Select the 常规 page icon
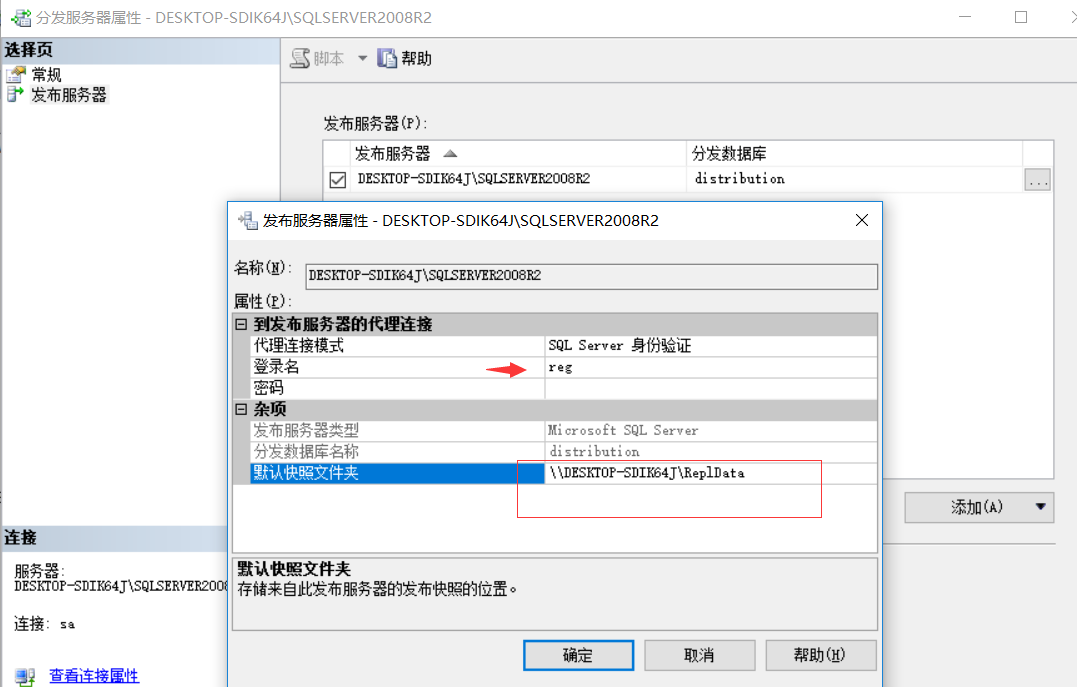This screenshot has height=687, width=1077. (15, 75)
